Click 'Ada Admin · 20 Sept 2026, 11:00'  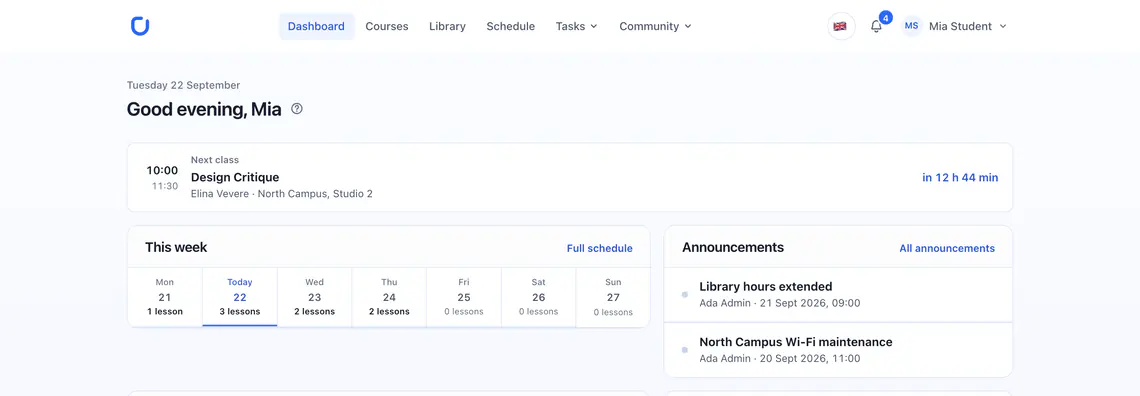(x=779, y=358)
